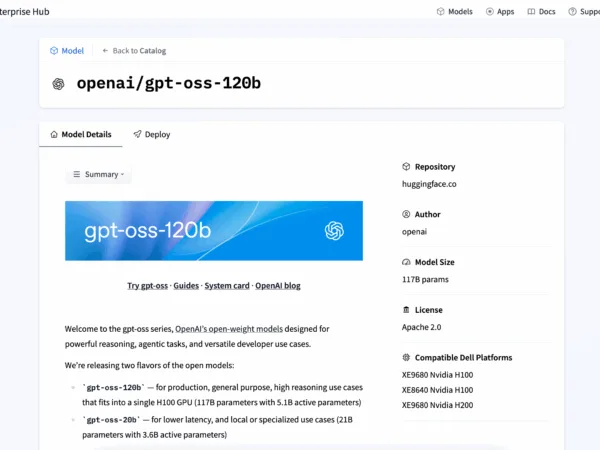
Task: Click the Deploy paper plane icon
Action: point(137,134)
